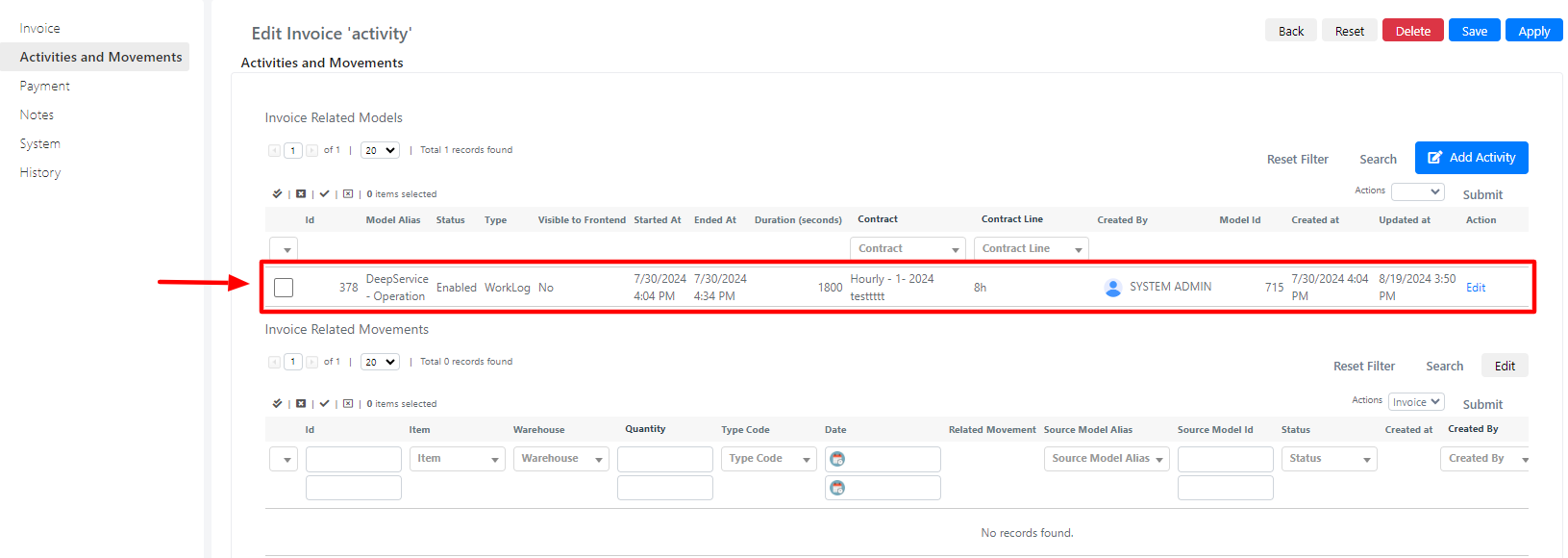Click Hourly - 1- 2024 testtttt cell

click(x=892, y=288)
